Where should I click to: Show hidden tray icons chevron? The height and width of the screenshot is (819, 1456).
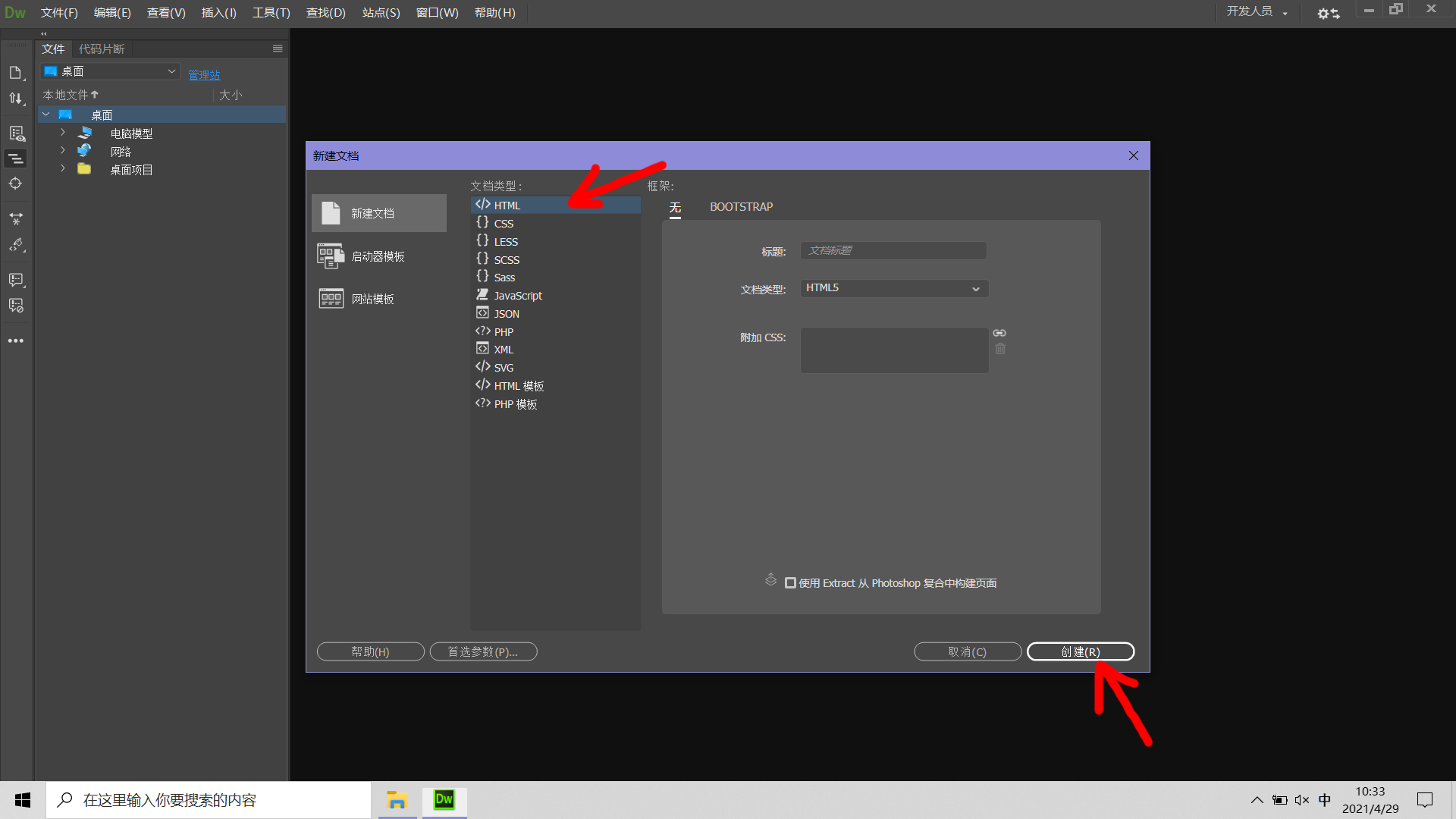[1257, 800]
